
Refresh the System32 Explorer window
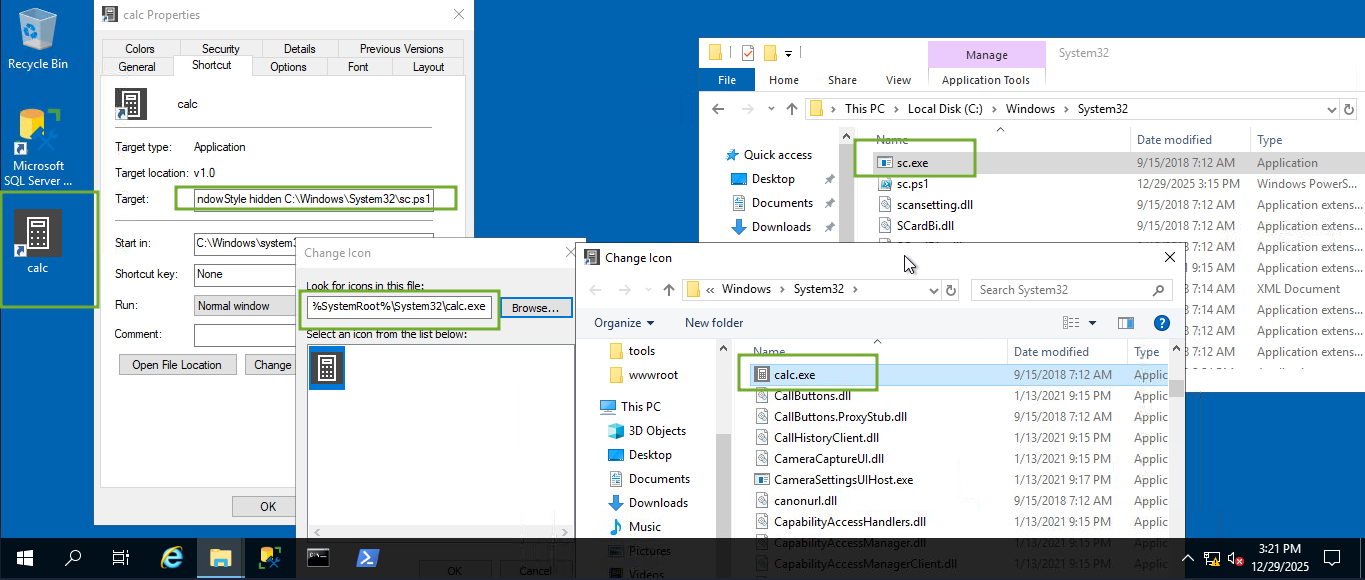pyautogui.click(x=1349, y=109)
